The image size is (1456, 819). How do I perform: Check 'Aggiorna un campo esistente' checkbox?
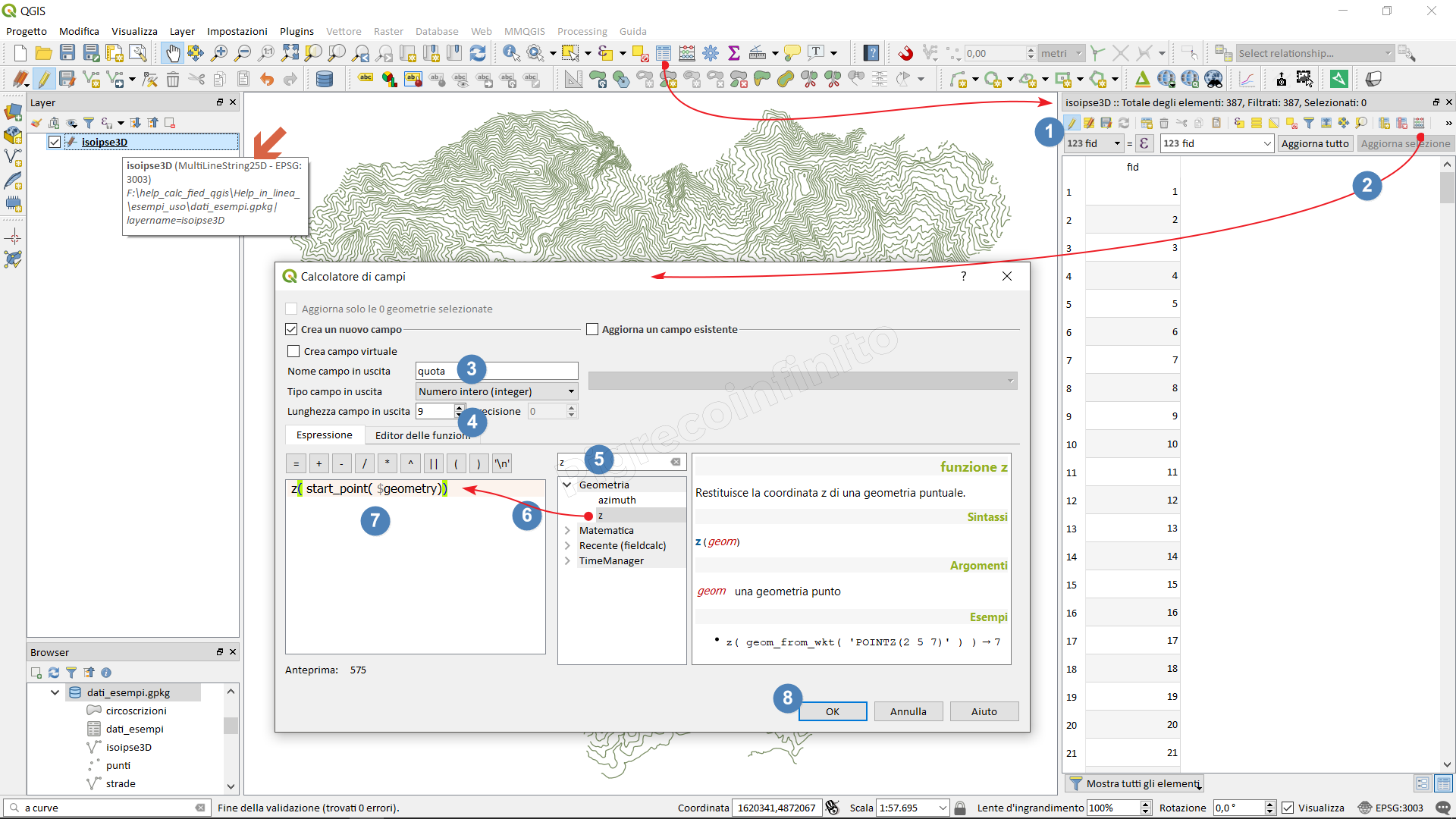(x=592, y=329)
